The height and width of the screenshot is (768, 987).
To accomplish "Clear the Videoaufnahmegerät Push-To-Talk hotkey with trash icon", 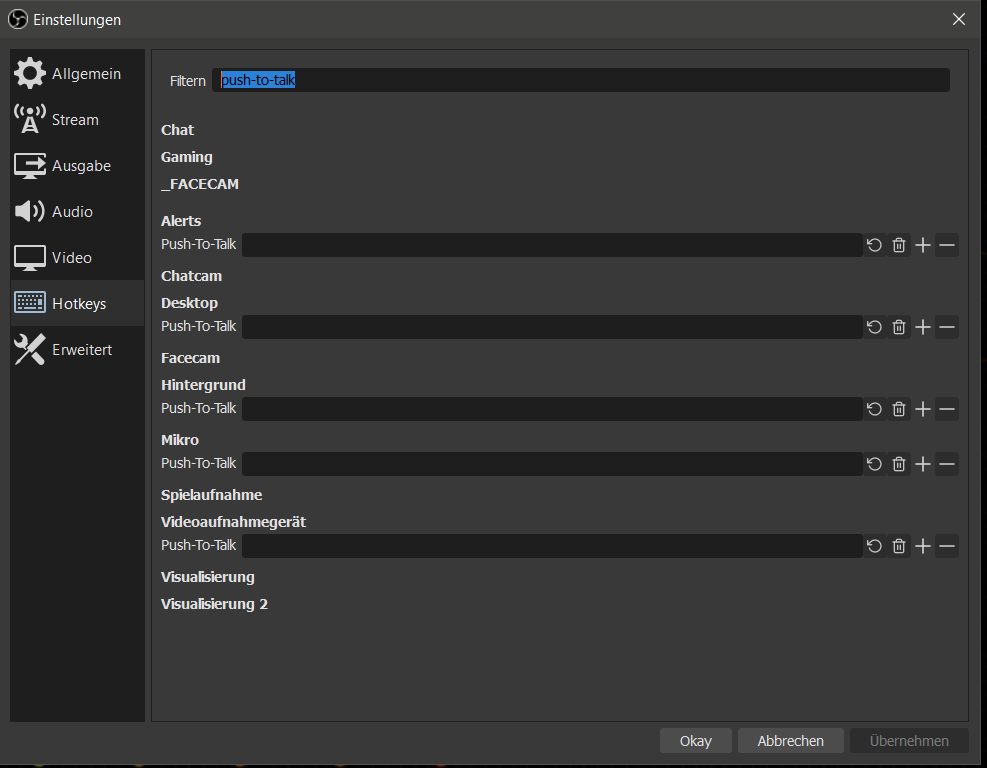I will pos(899,546).
